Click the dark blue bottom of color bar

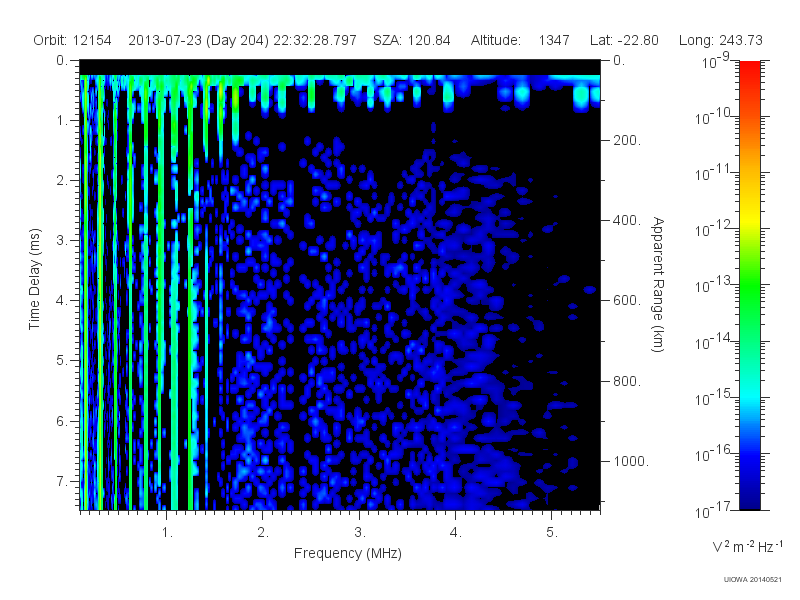tap(750, 500)
